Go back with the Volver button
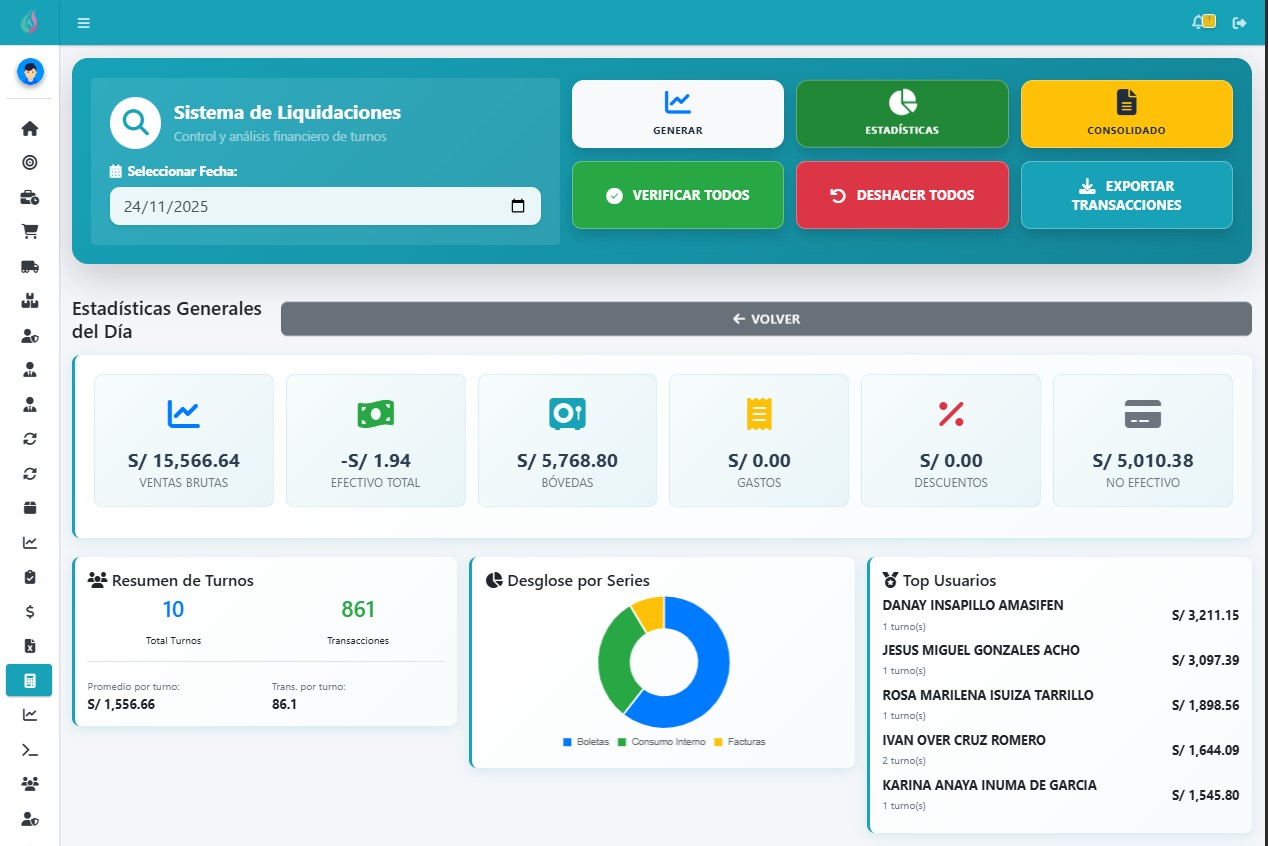This screenshot has height=846, width=1268. click(x=766, y=319)
